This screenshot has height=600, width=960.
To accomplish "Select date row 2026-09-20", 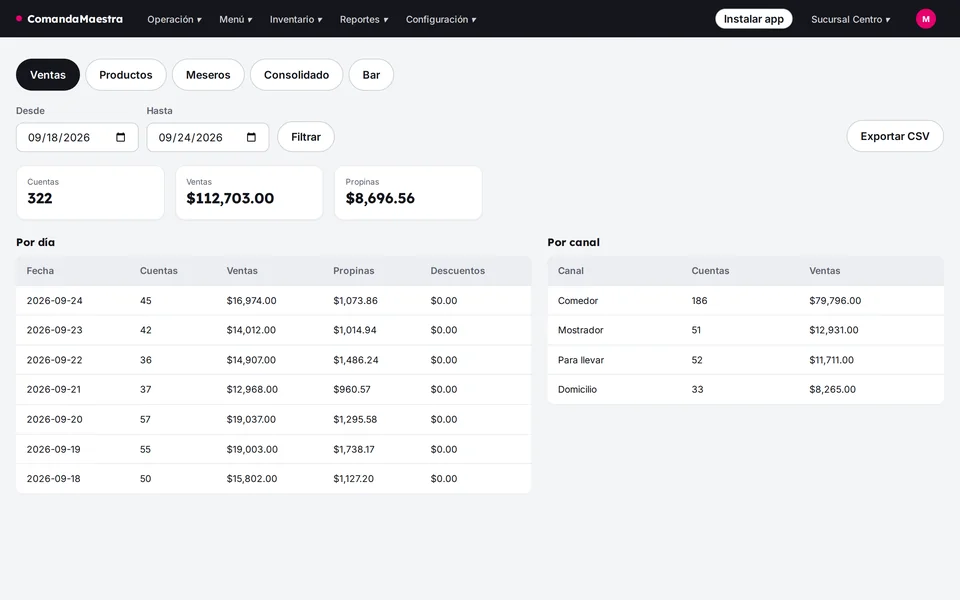I will click(274, 419).
